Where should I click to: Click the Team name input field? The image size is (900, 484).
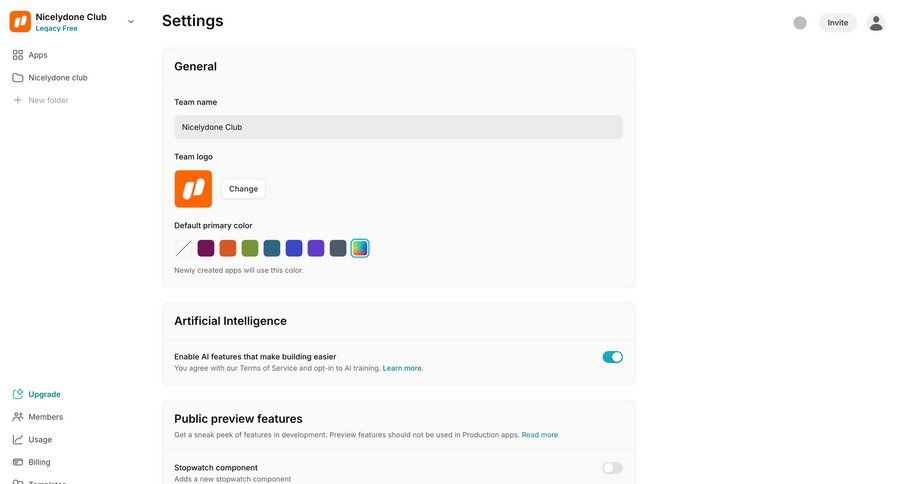398,127
